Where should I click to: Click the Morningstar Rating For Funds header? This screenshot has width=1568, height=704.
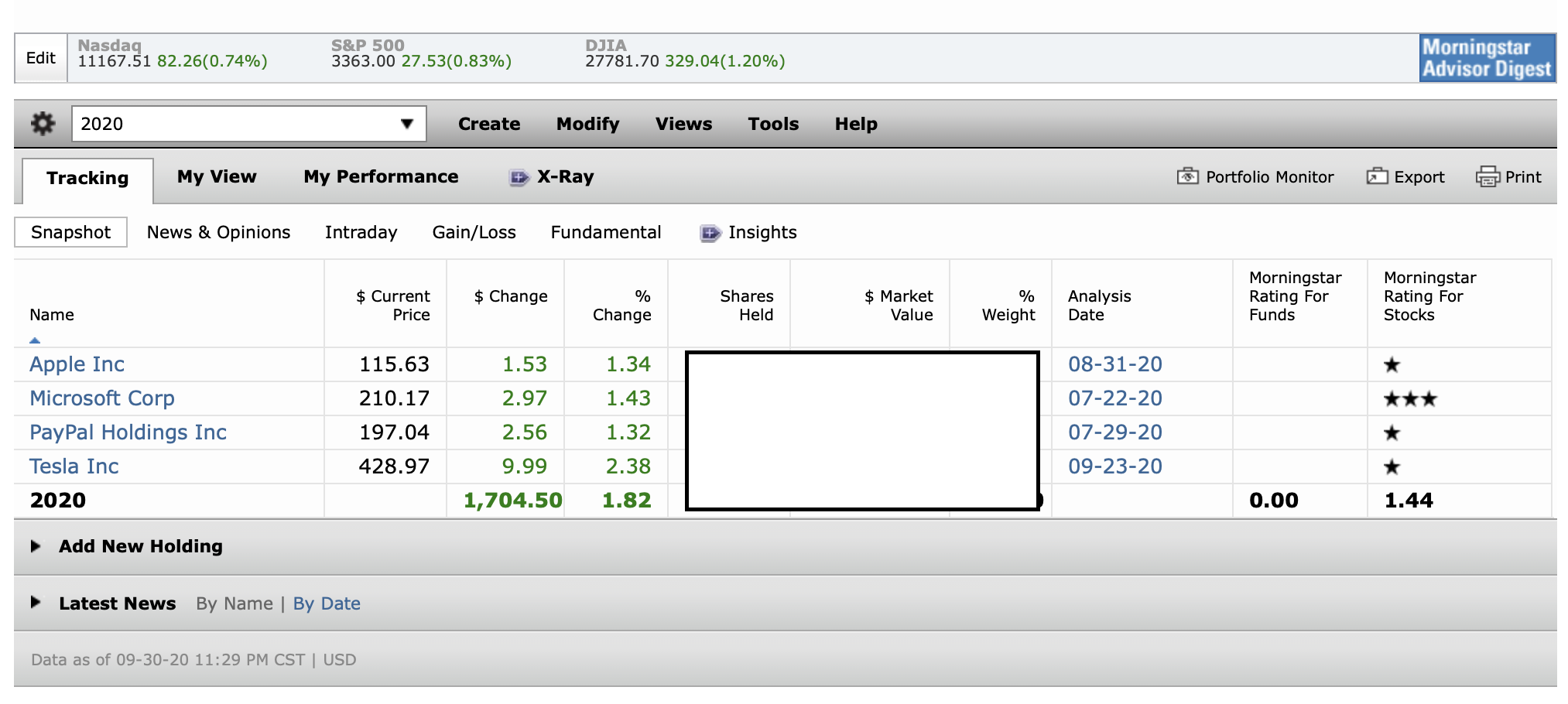(1295, 296)
